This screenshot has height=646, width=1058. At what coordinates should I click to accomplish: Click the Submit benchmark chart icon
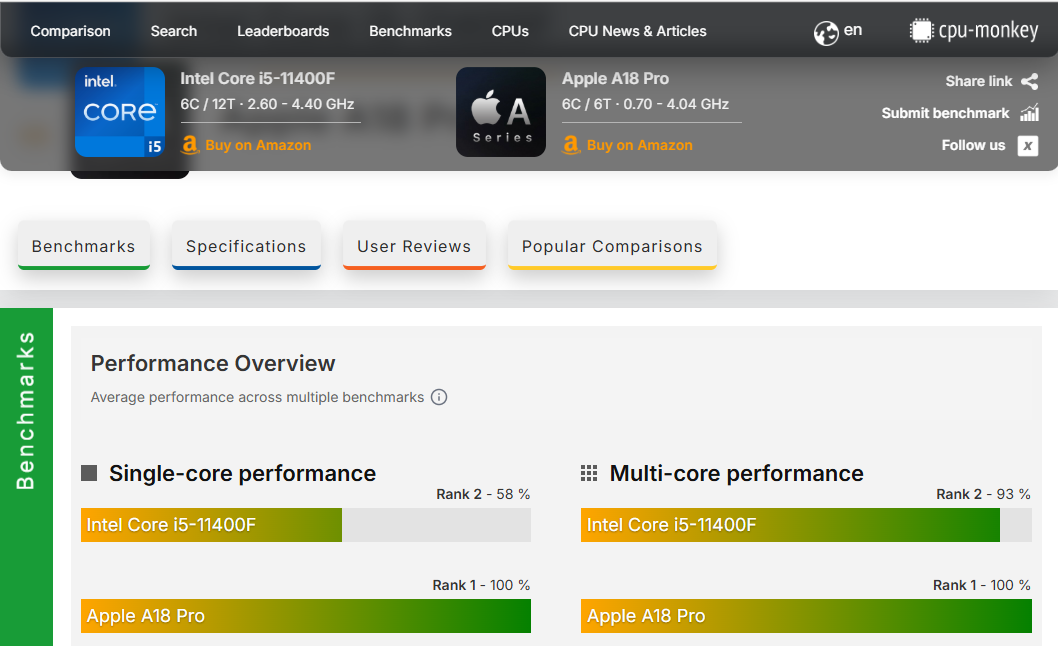pos(1029,113)
